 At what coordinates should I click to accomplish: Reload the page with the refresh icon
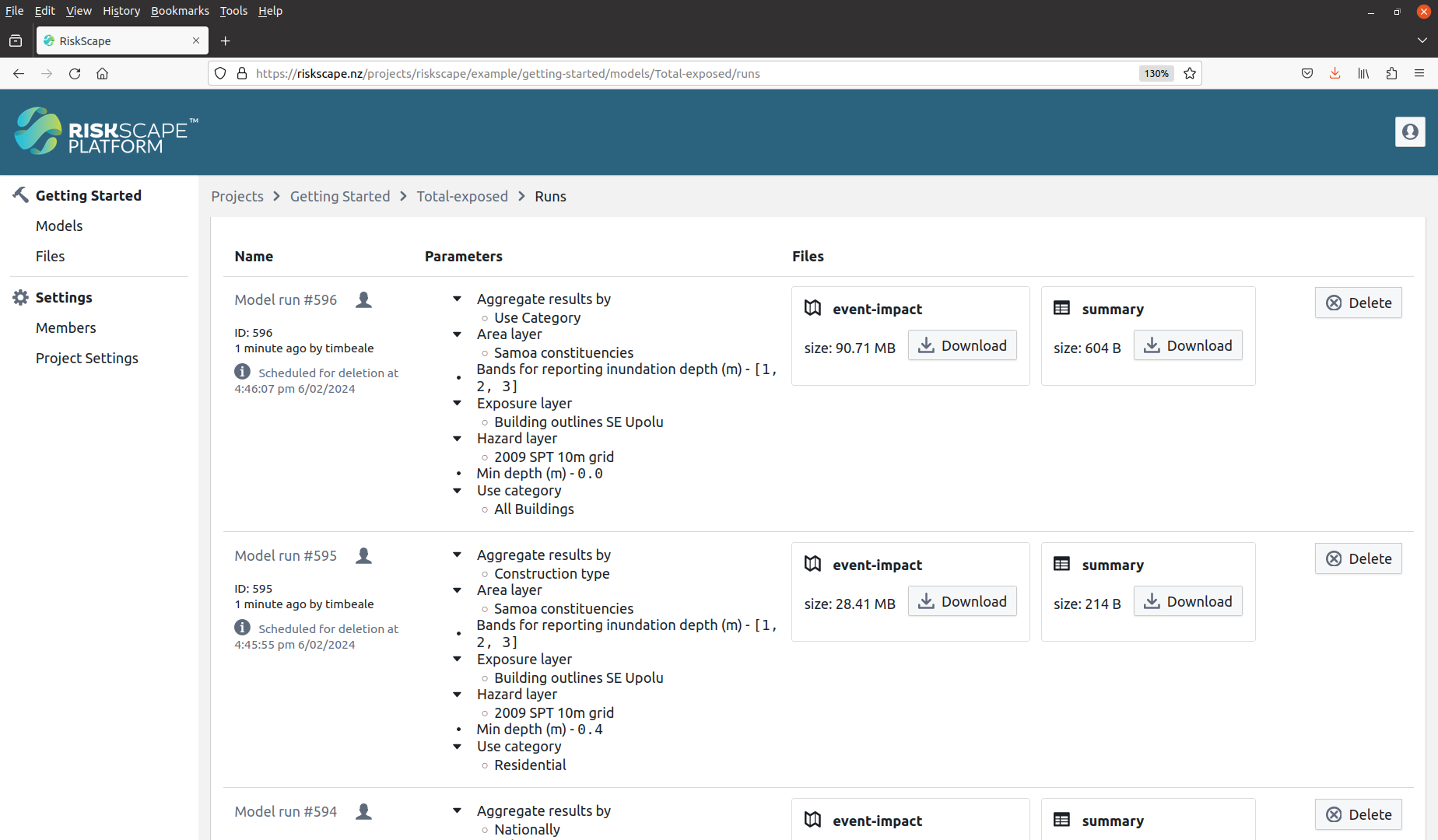click(x=75, y=73)
